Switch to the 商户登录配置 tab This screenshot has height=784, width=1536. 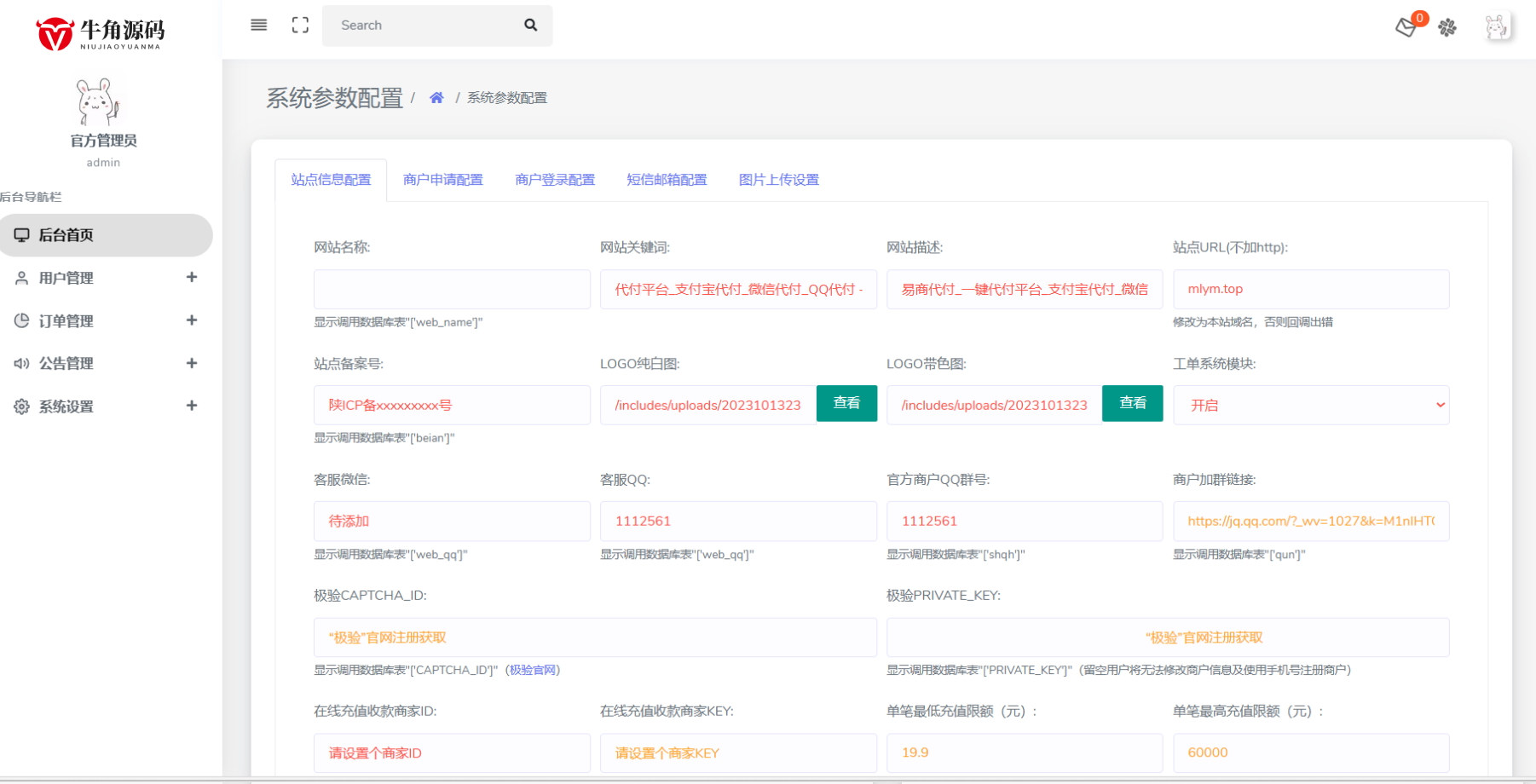[555, 180]
